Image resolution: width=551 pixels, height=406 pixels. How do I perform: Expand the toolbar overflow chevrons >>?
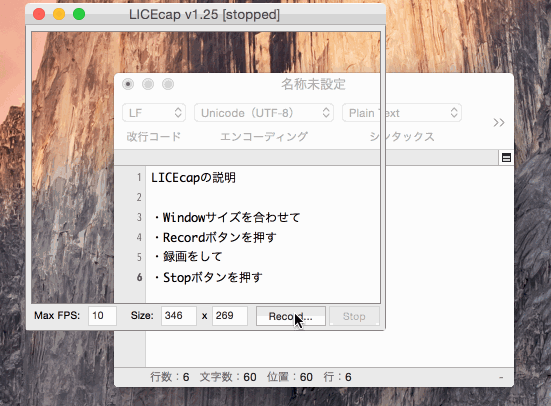click(x=499, y=123)
